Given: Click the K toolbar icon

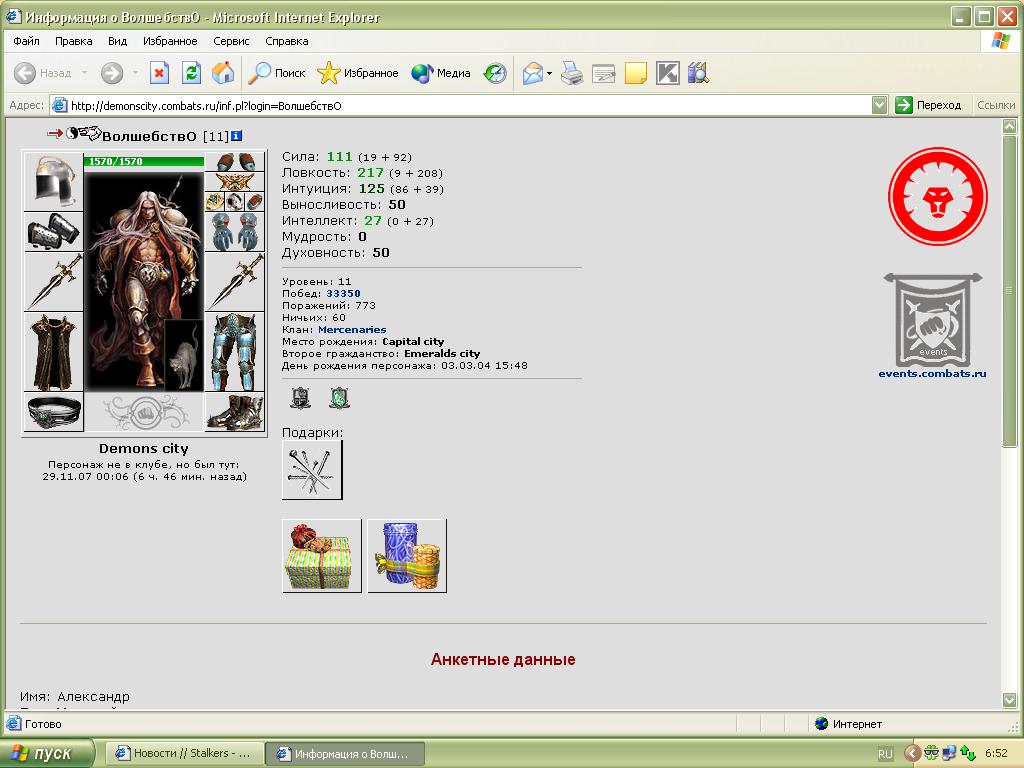Looking at the screenshot, I should pyautogui.click(x=667, y=73).
